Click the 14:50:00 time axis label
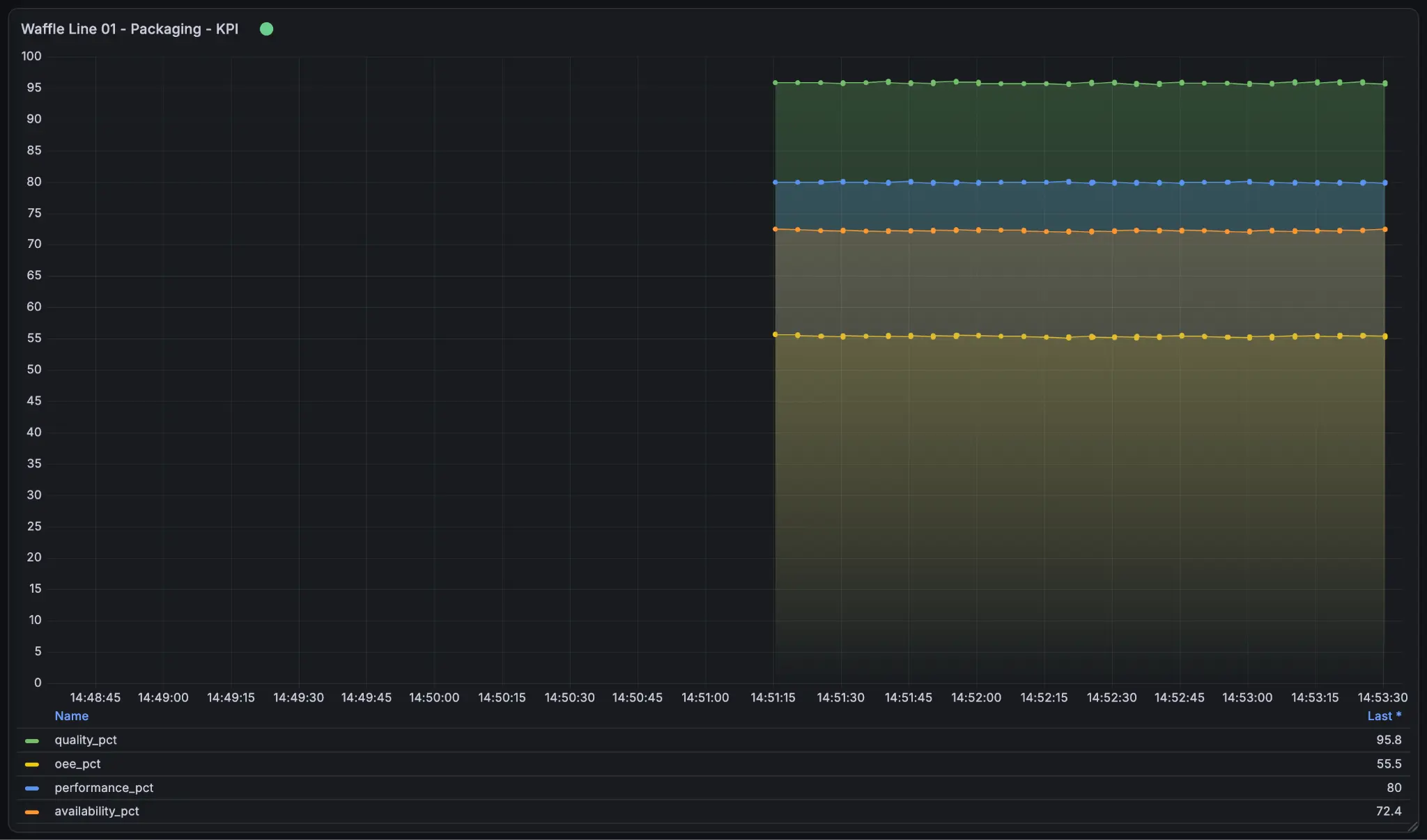The width and height of the screenshot is (1427, 840). tap(434, 697)
